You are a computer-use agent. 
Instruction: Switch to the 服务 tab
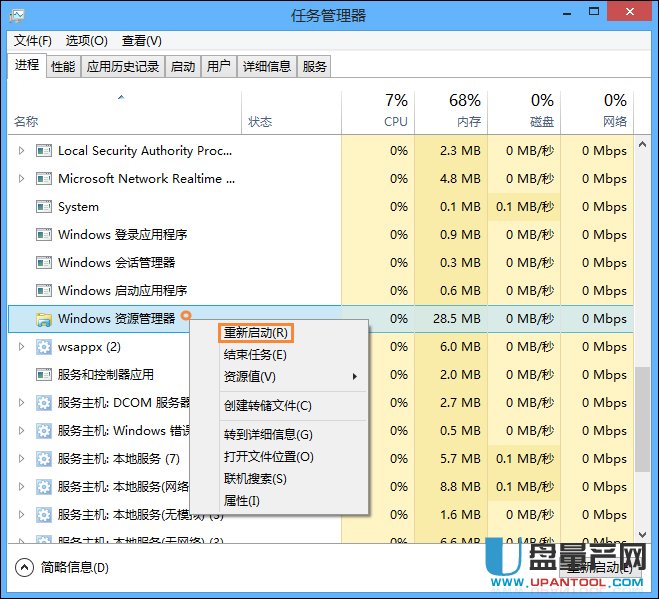point(314,66)
